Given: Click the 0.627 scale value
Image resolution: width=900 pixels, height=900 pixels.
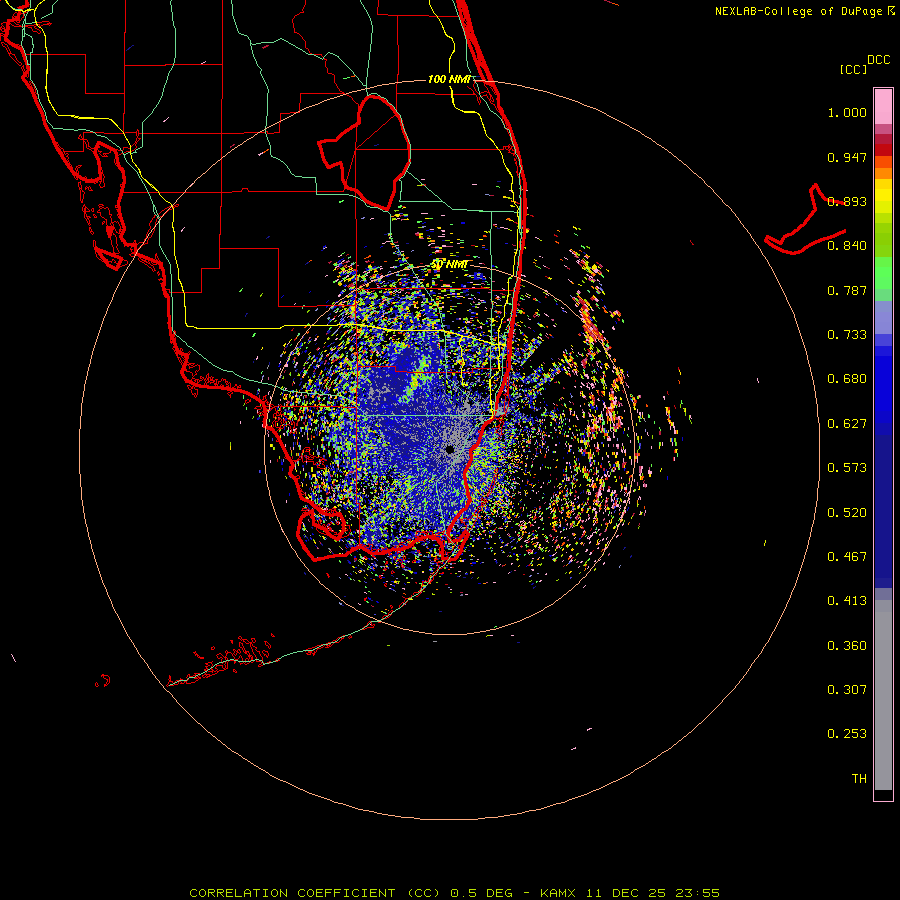Looking at the screenshot, I should coord(847,424).
